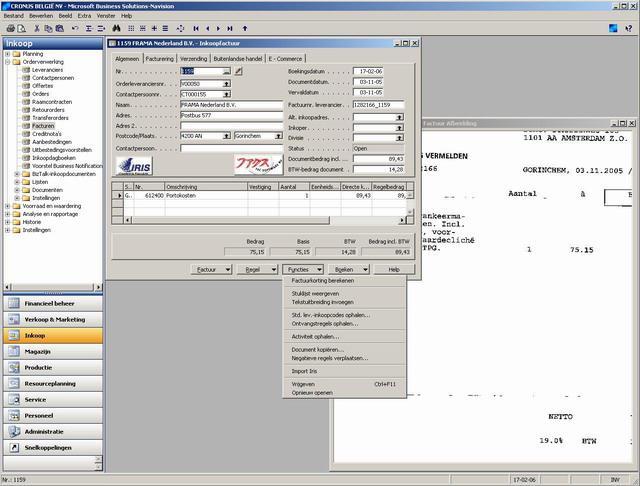Collapse the Orderverwerking folder
This screenshot has width=640, height=486.
(x=7, y=62)
